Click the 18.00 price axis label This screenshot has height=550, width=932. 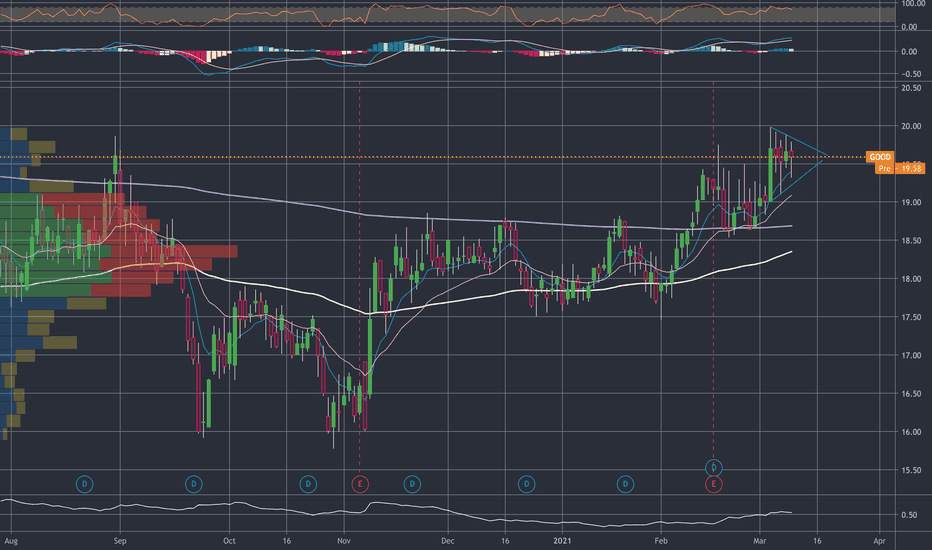click(x=911, y=279)
